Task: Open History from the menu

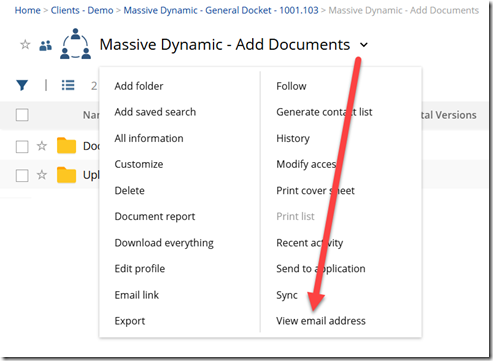Action: [x=293, y=138]
